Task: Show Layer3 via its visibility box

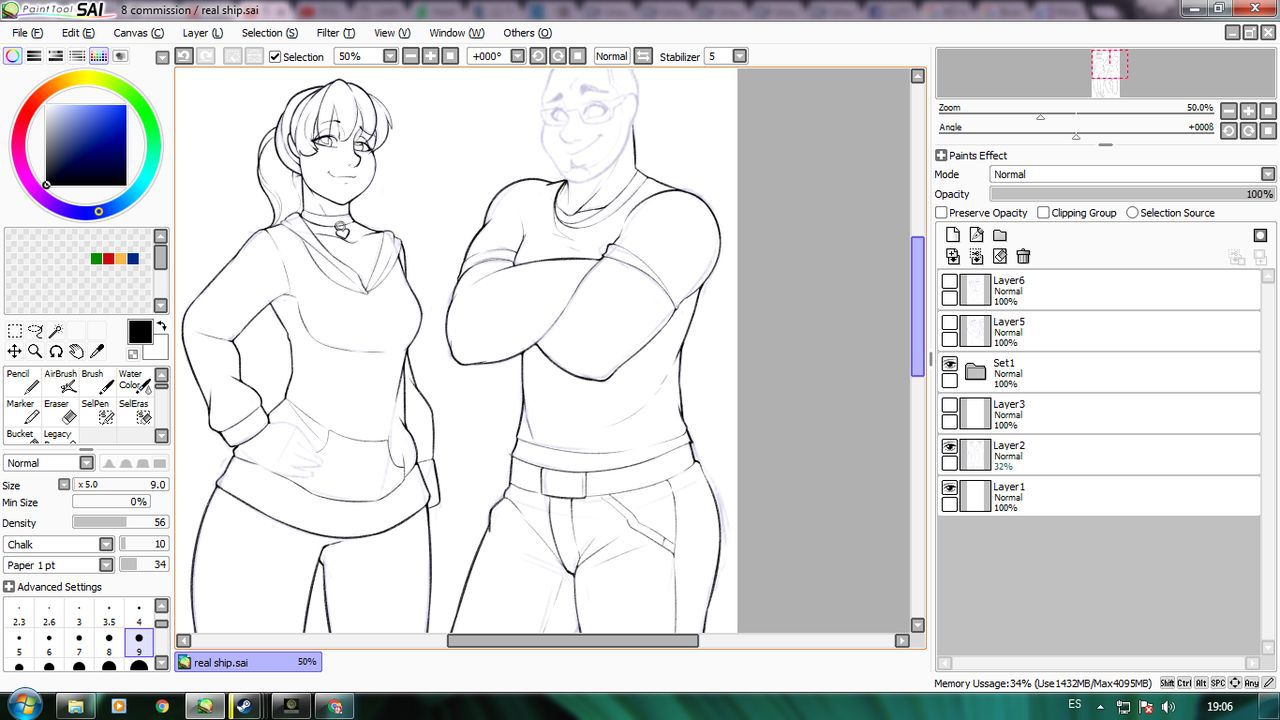Action: coord(950,405)
